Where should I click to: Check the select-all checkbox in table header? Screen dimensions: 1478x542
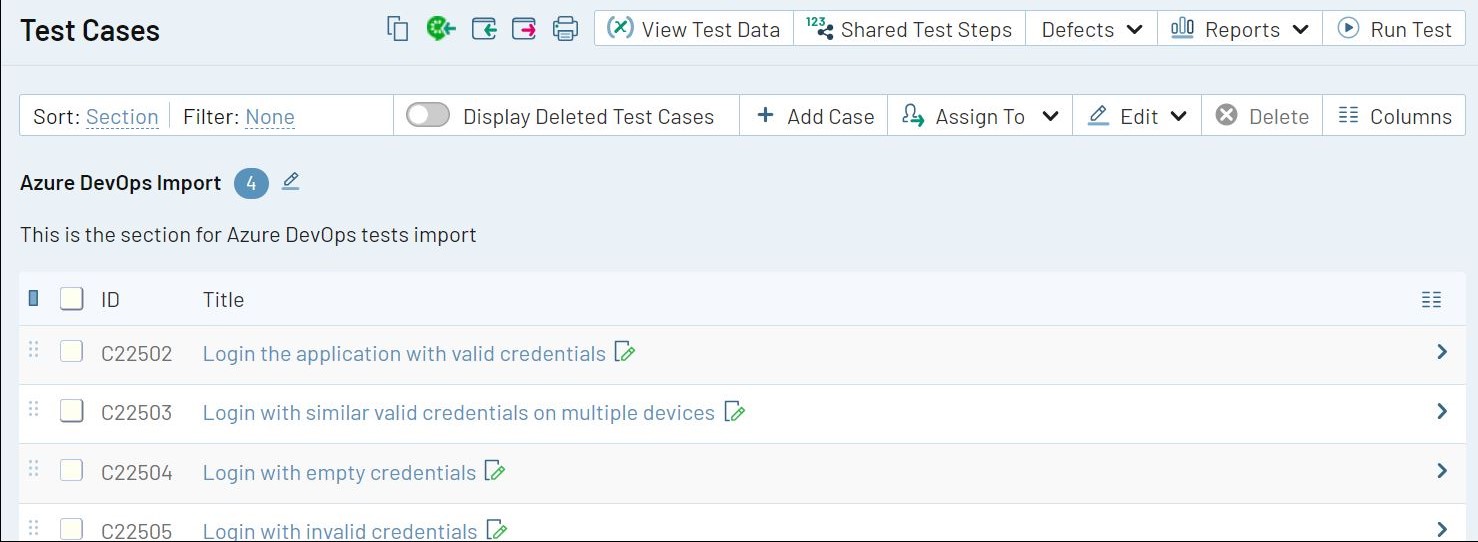click(x=71, y=299)
